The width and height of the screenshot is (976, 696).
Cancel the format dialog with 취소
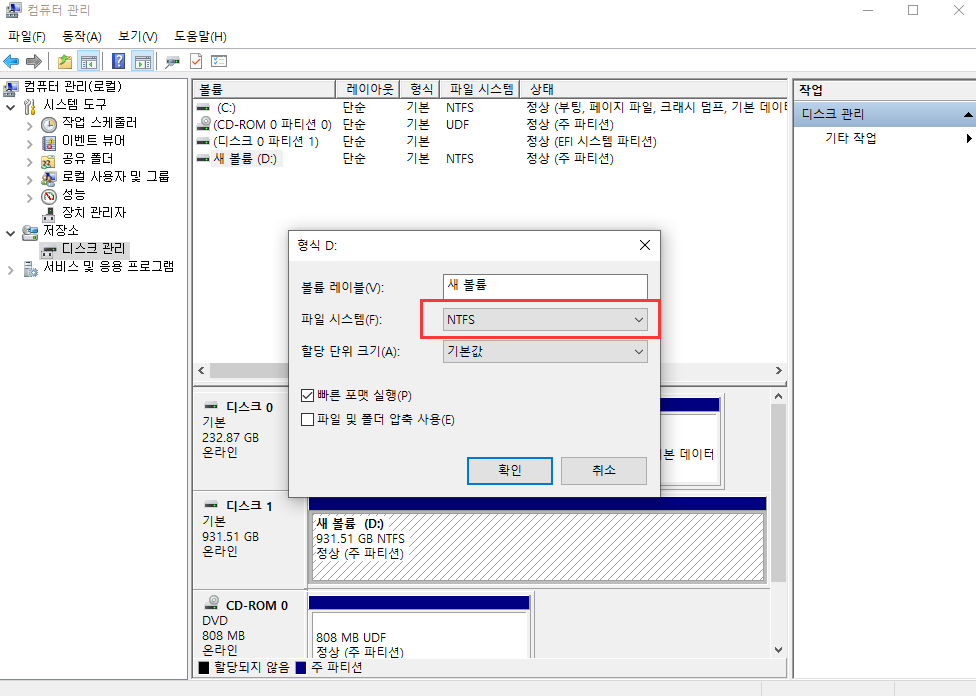[604, 471]
